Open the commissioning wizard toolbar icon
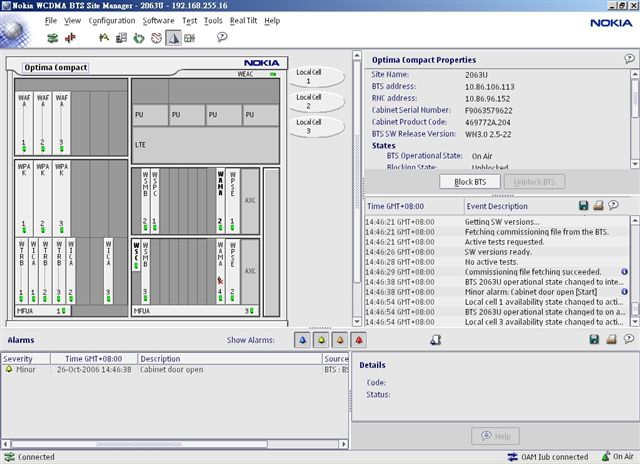The height and width of the screenshot is (464, 640). [104, 38]
